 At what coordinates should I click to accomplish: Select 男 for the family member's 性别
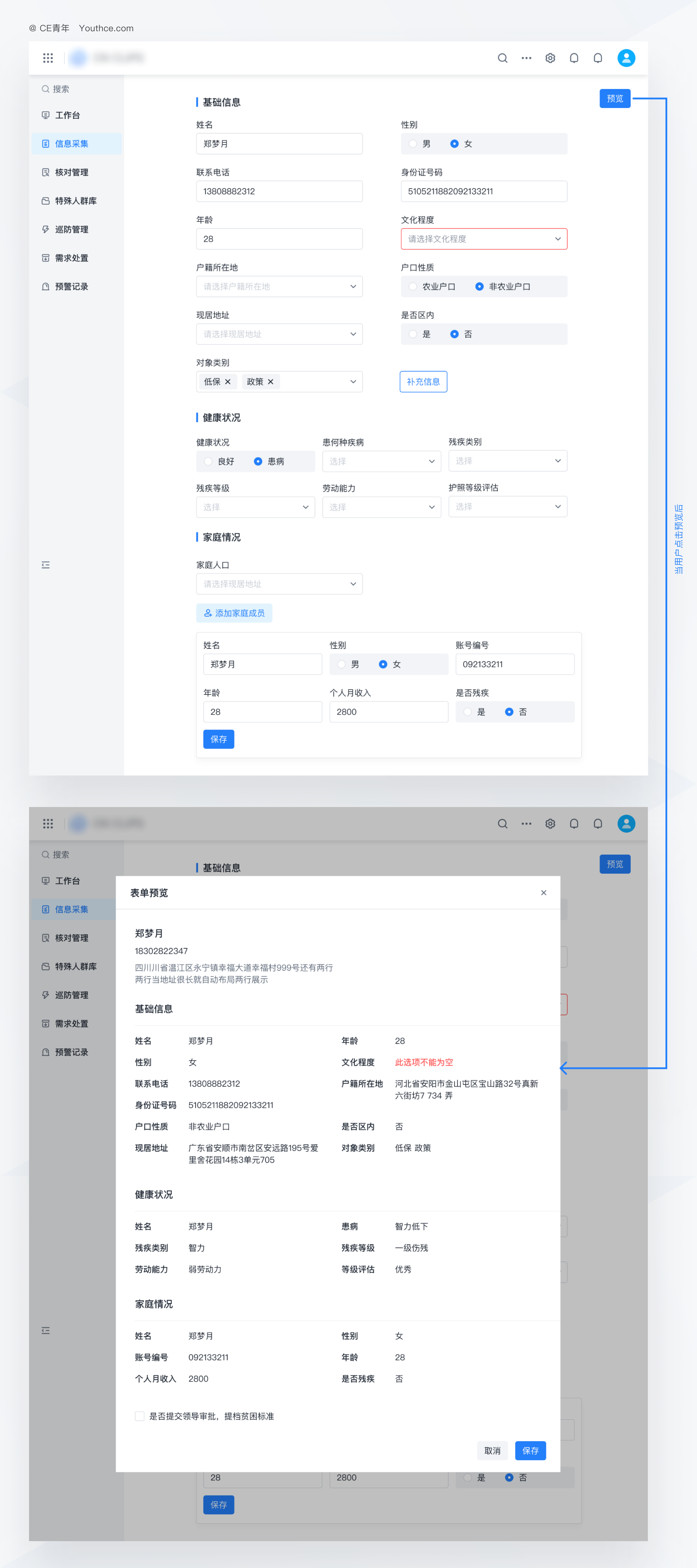(x=341, y=664)
